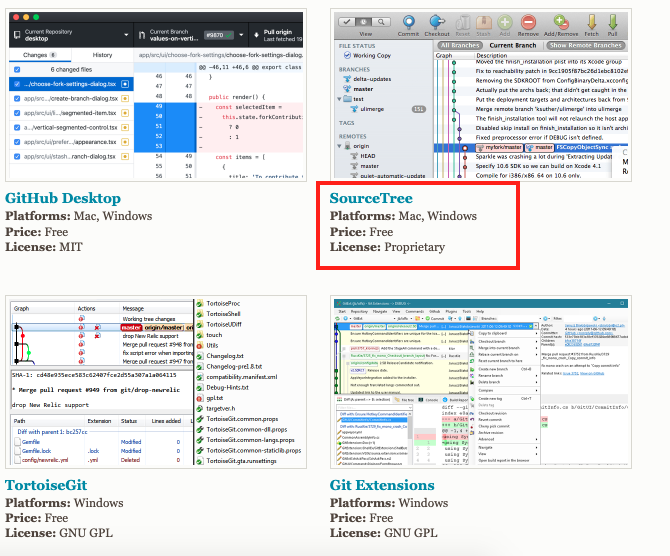The height and width of the screenshot is (556, 670).
Task: Click the config/newrelic.yml file entry
Action: 45,460
